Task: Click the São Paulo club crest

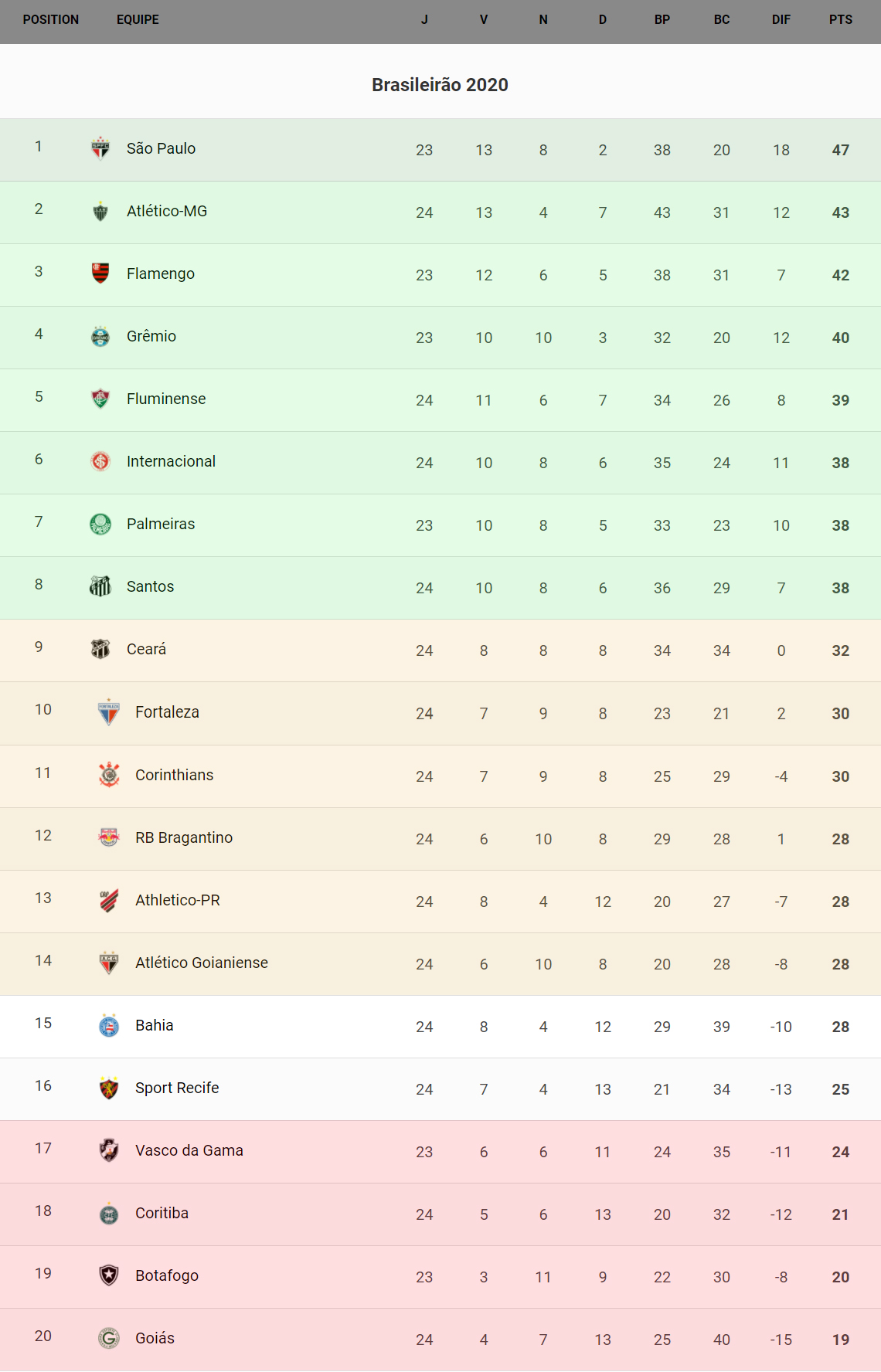Action: 100,148
